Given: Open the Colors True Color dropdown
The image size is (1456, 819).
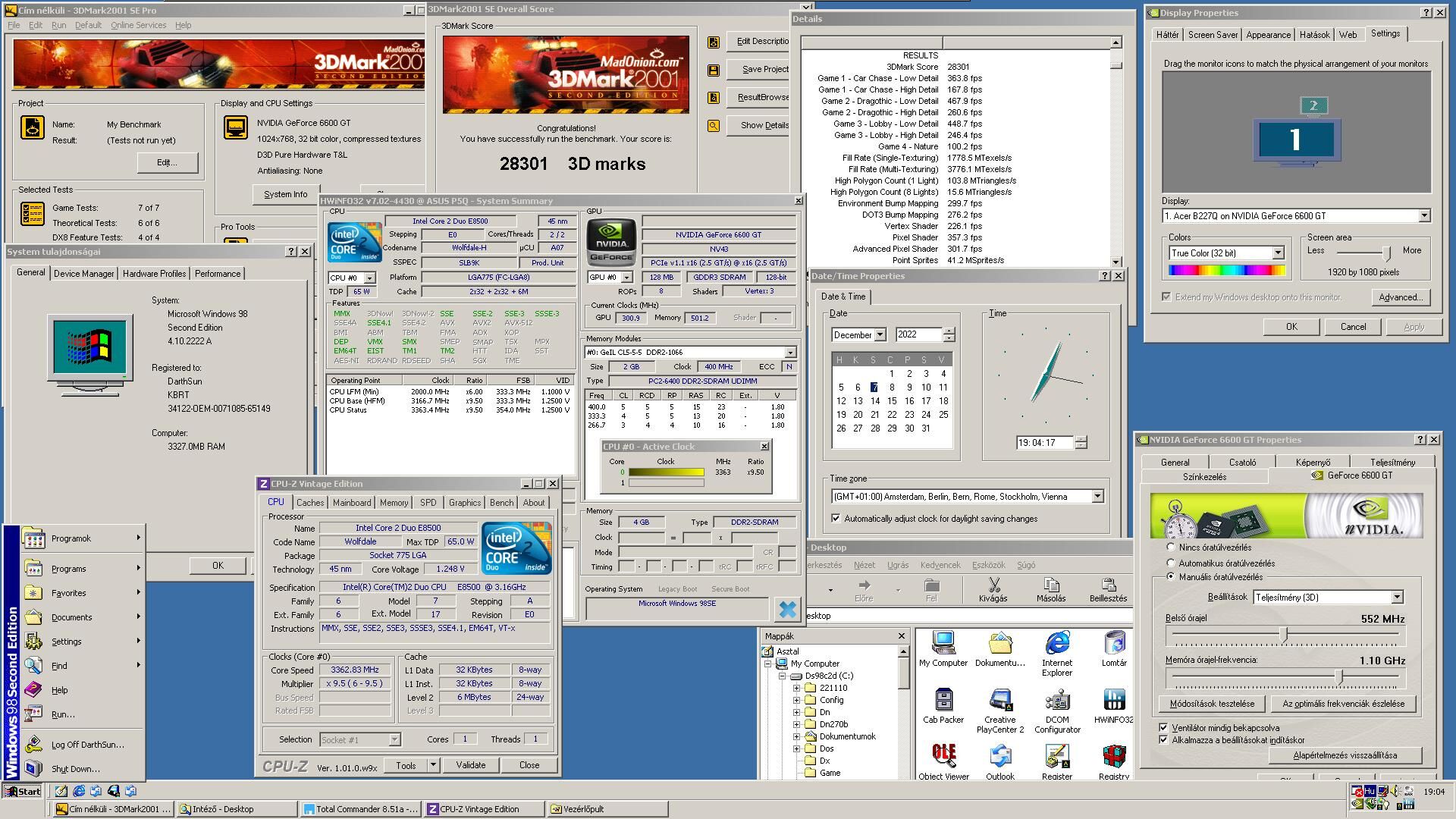Looking at the screenshot, I should (x=1278, y=253).
